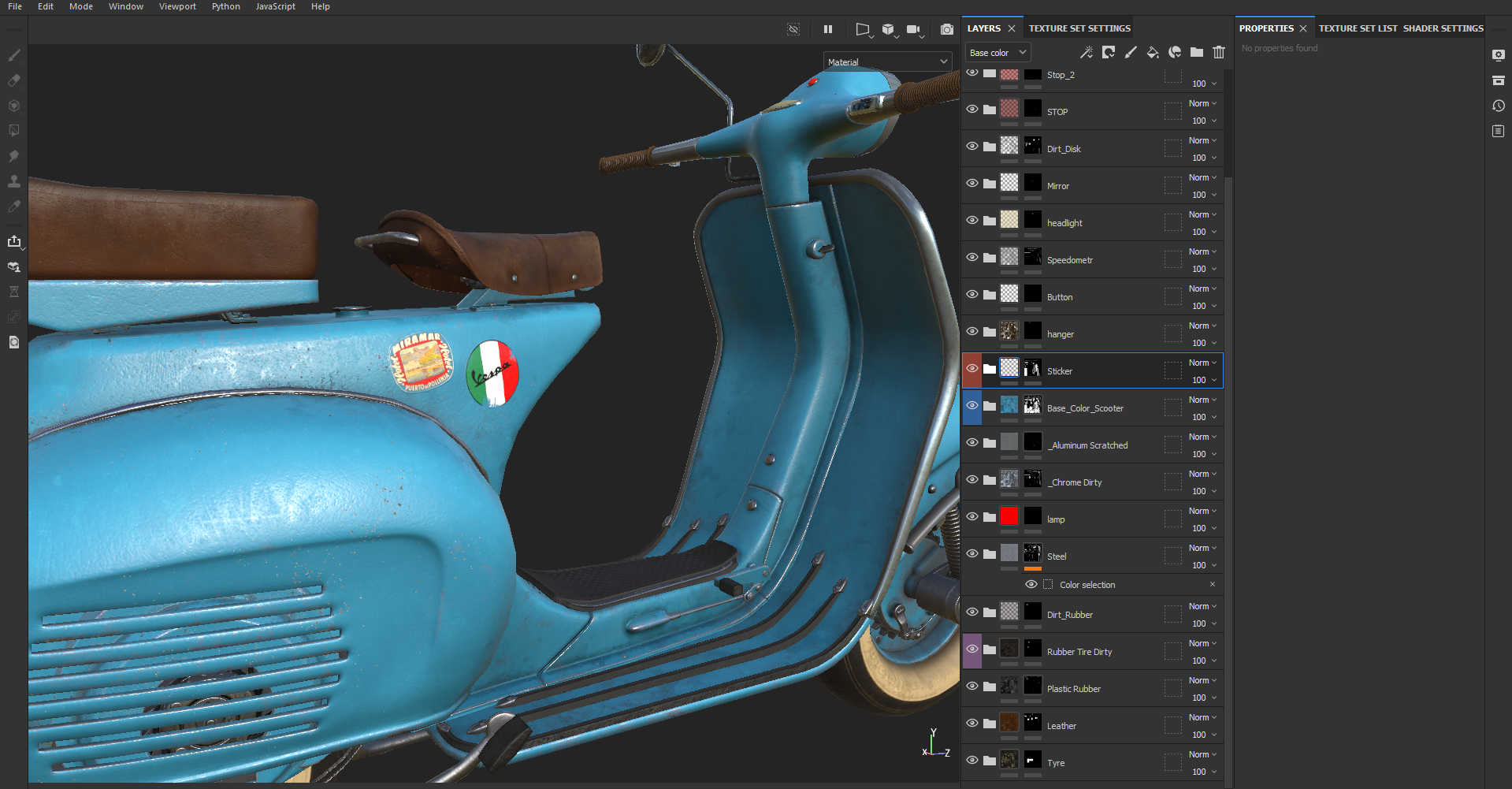Expand the Material viewport mode dropdown
Image resolution: width=1512 pixels, height=789 pixels.
pos(887,61)
